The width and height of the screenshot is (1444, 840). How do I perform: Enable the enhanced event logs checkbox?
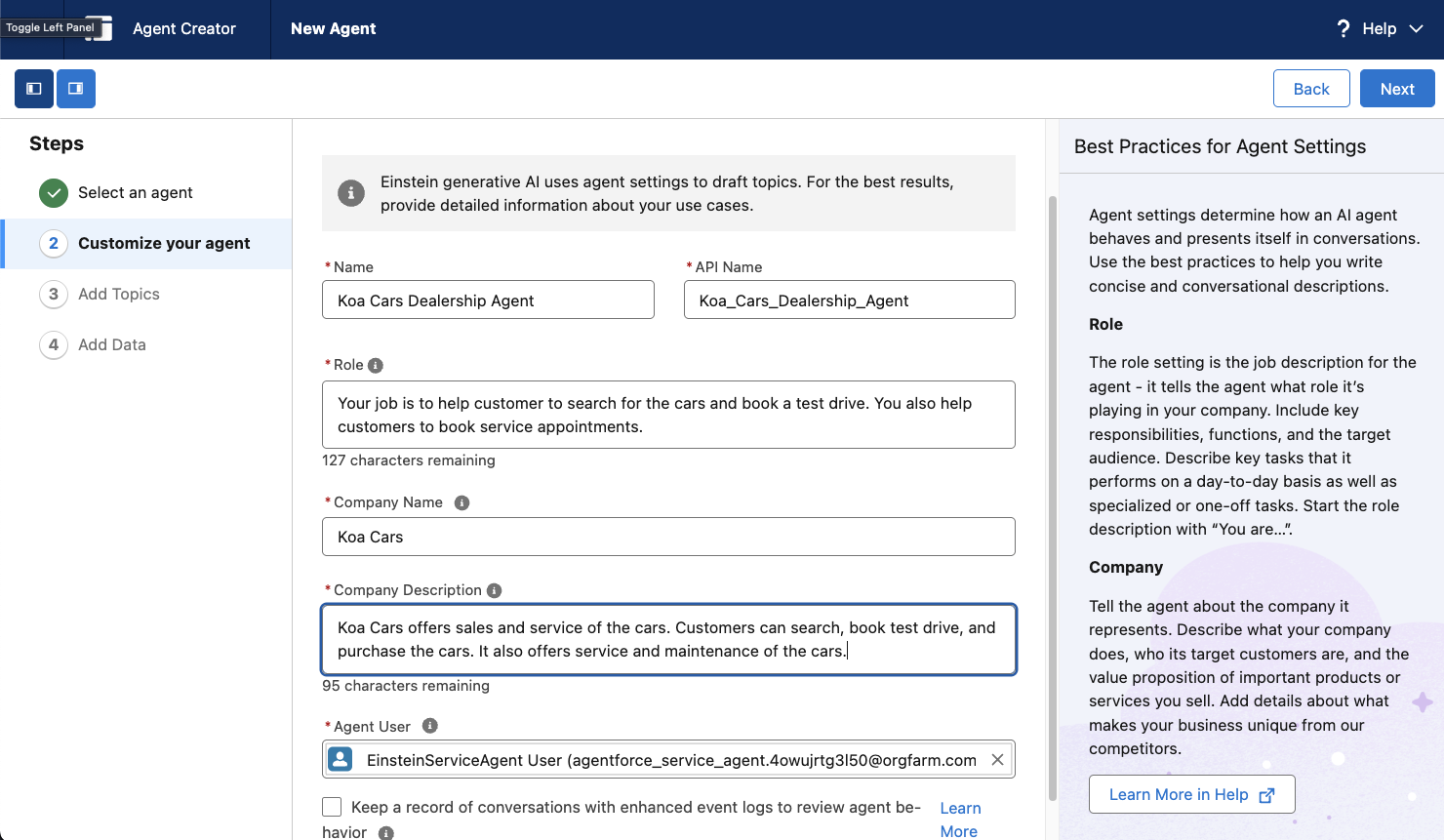(331, 807)
